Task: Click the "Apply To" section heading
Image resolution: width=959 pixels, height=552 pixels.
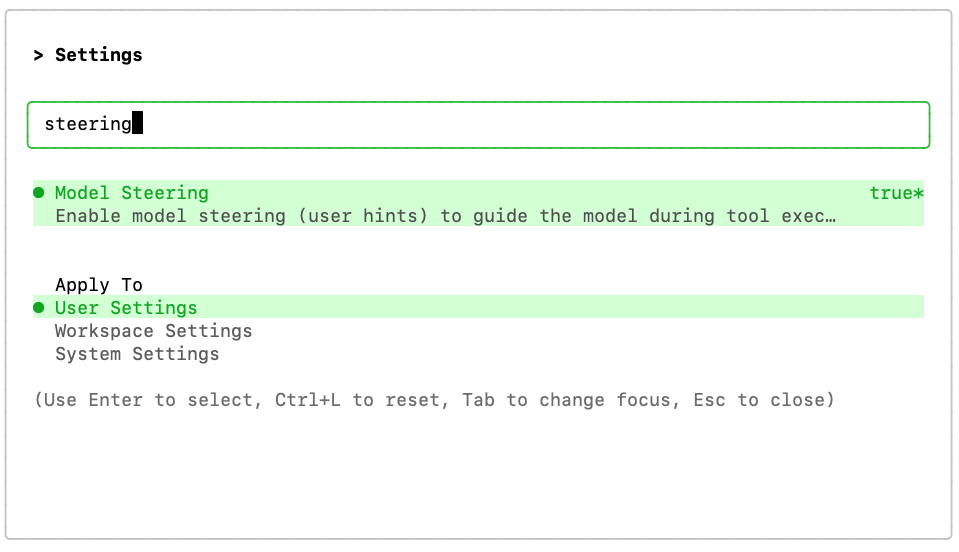Action: pos(99,285)
